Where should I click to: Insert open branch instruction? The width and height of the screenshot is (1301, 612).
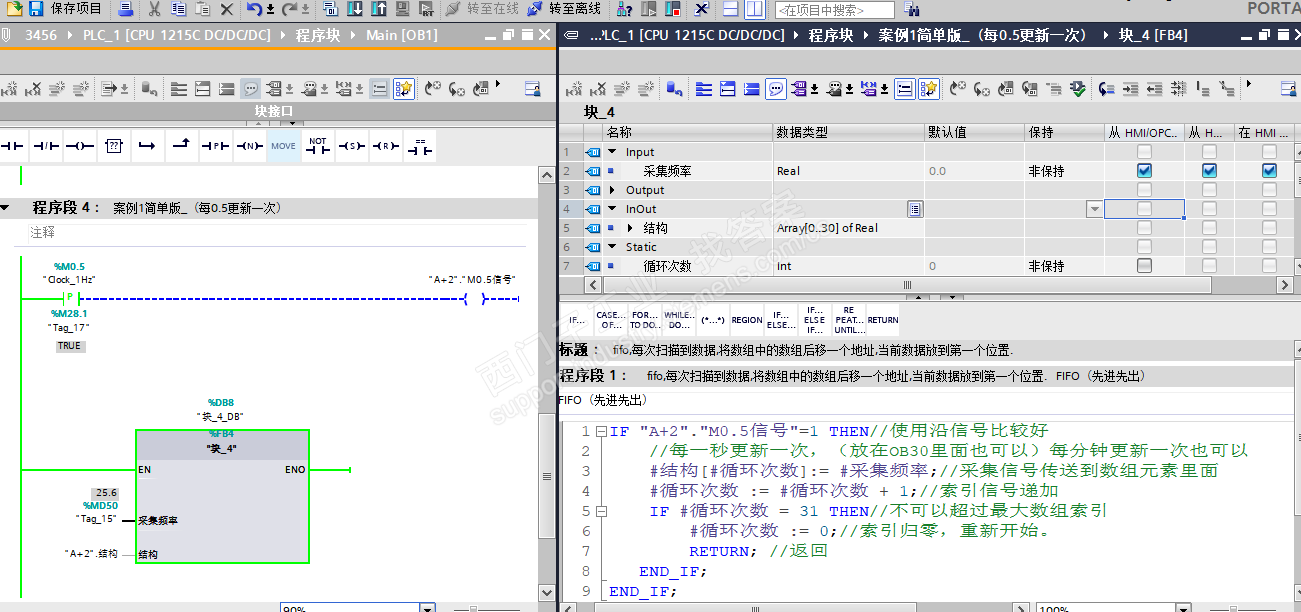(x=147, y=146)
